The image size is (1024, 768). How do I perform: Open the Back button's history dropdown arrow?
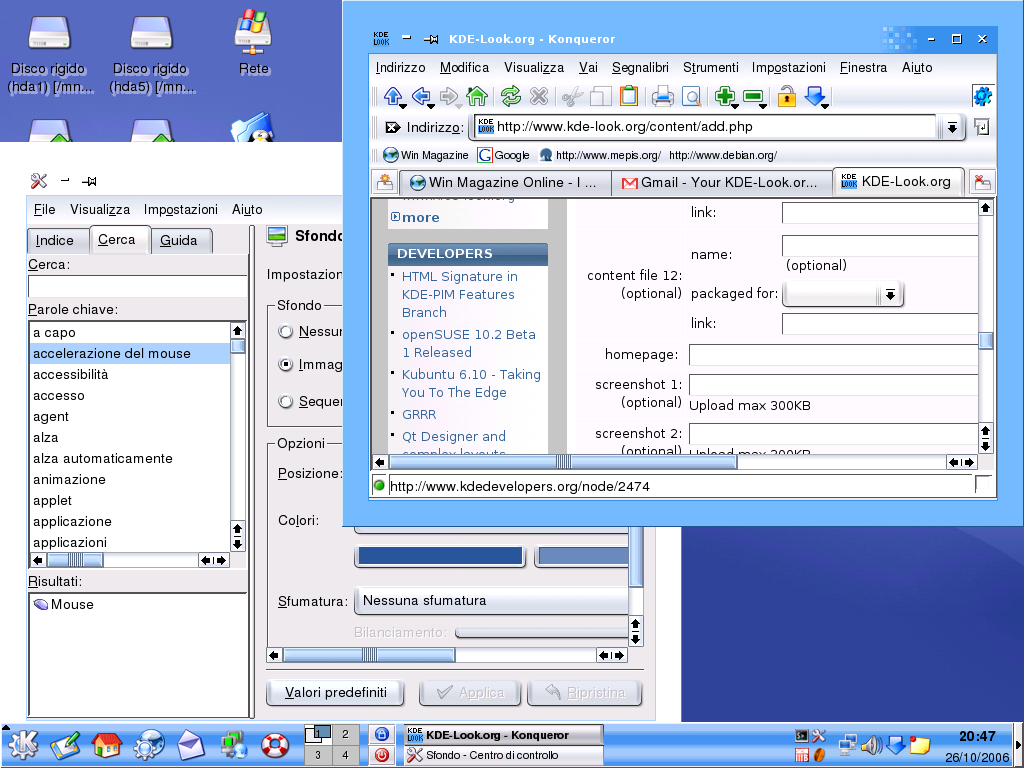point(432,106)
